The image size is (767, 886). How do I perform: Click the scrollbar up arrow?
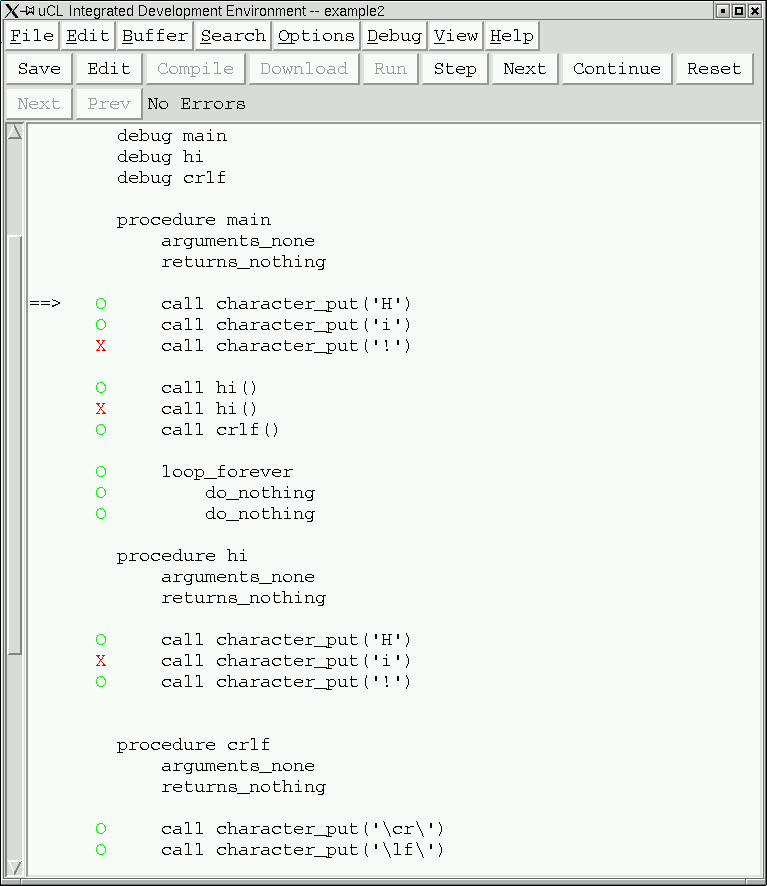(15, 132)
